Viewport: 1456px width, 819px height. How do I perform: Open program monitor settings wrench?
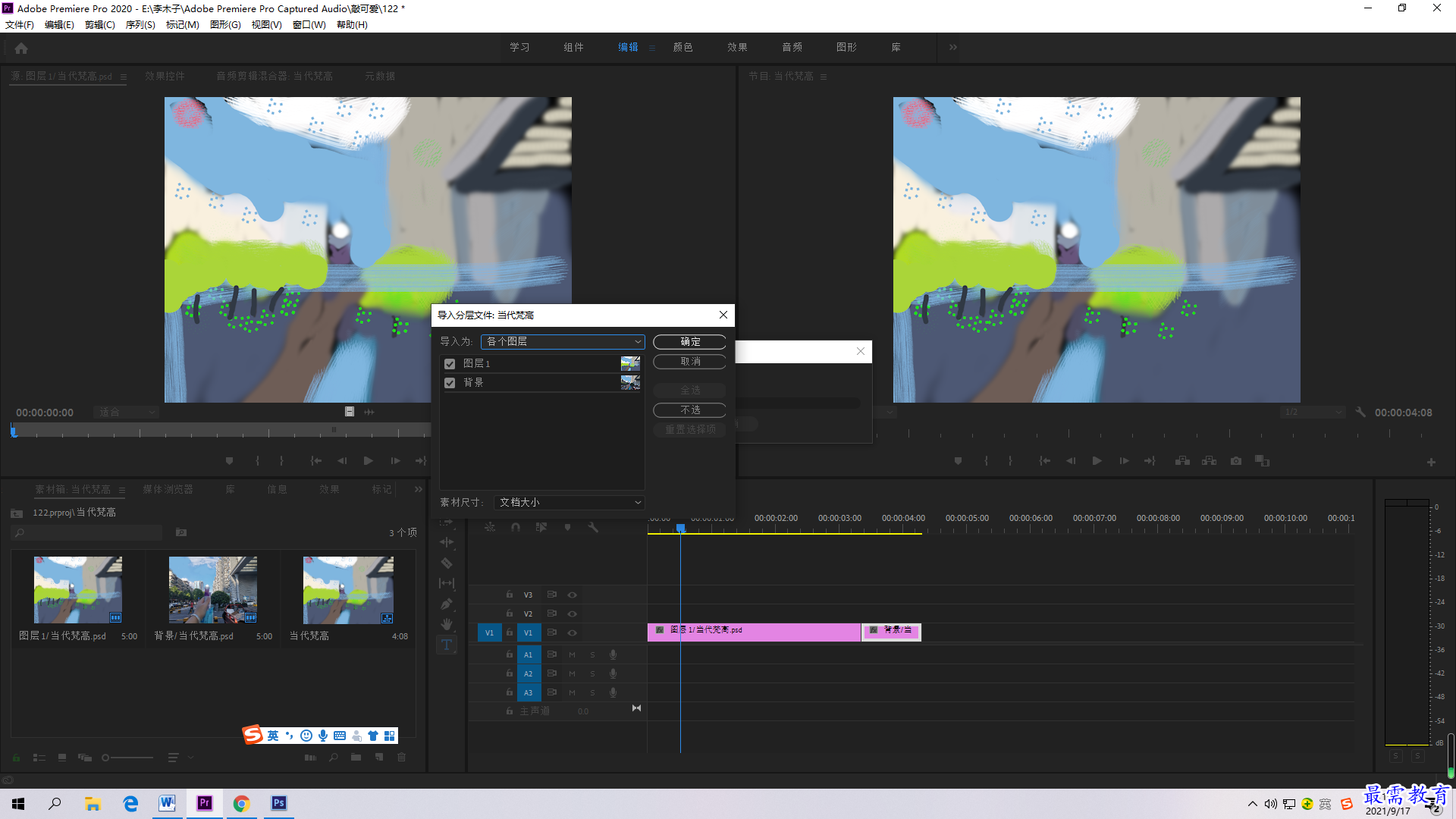[x=1360, y=413]
